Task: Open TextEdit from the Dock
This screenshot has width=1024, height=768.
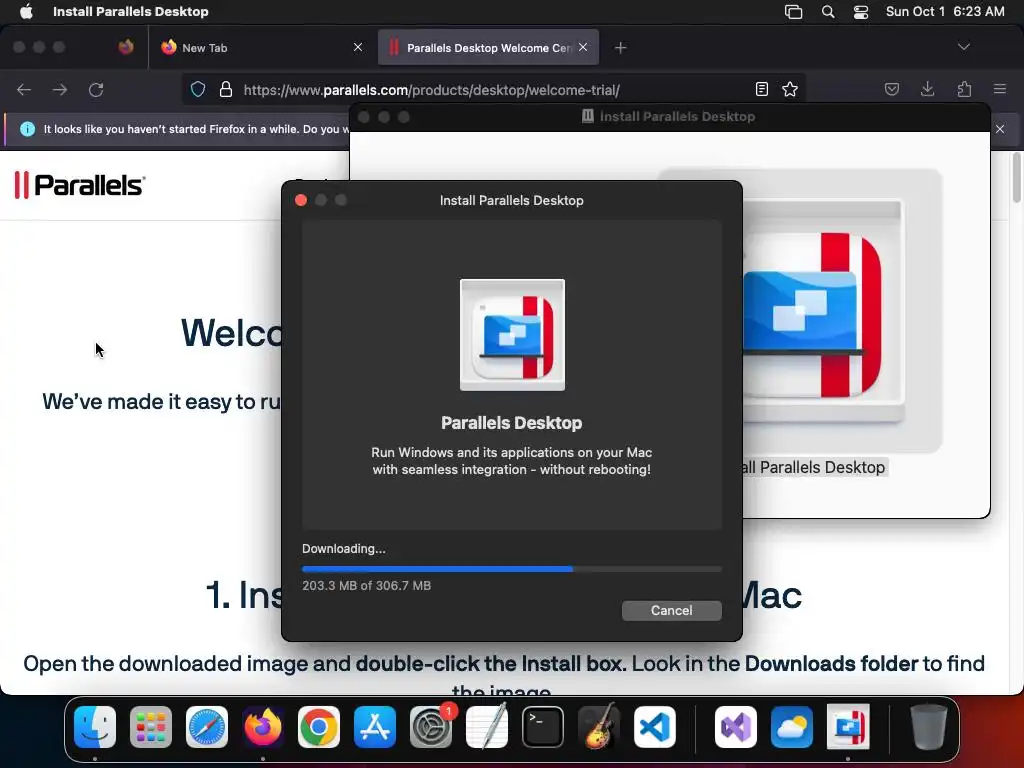Action: point(487,727)
